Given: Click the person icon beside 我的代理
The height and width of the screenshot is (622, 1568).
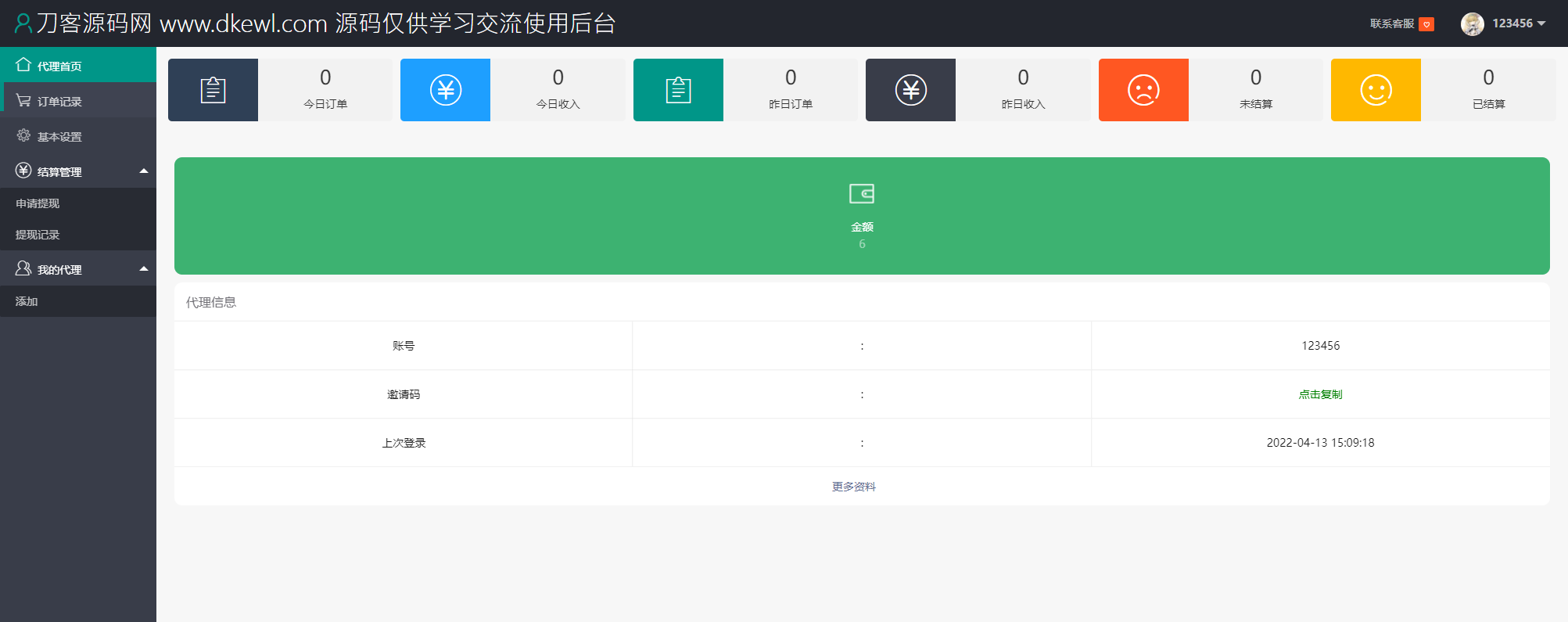Looking at the screenshot, I should pyautogui.click(x=23, y=268).
